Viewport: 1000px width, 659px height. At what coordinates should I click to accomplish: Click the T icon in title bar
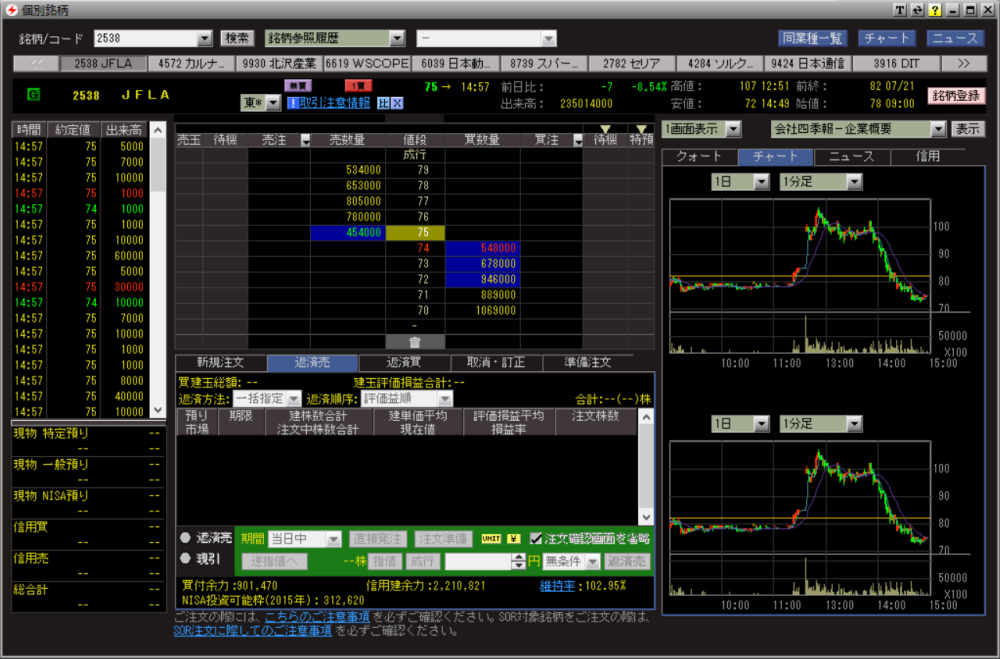coord(901,10)
